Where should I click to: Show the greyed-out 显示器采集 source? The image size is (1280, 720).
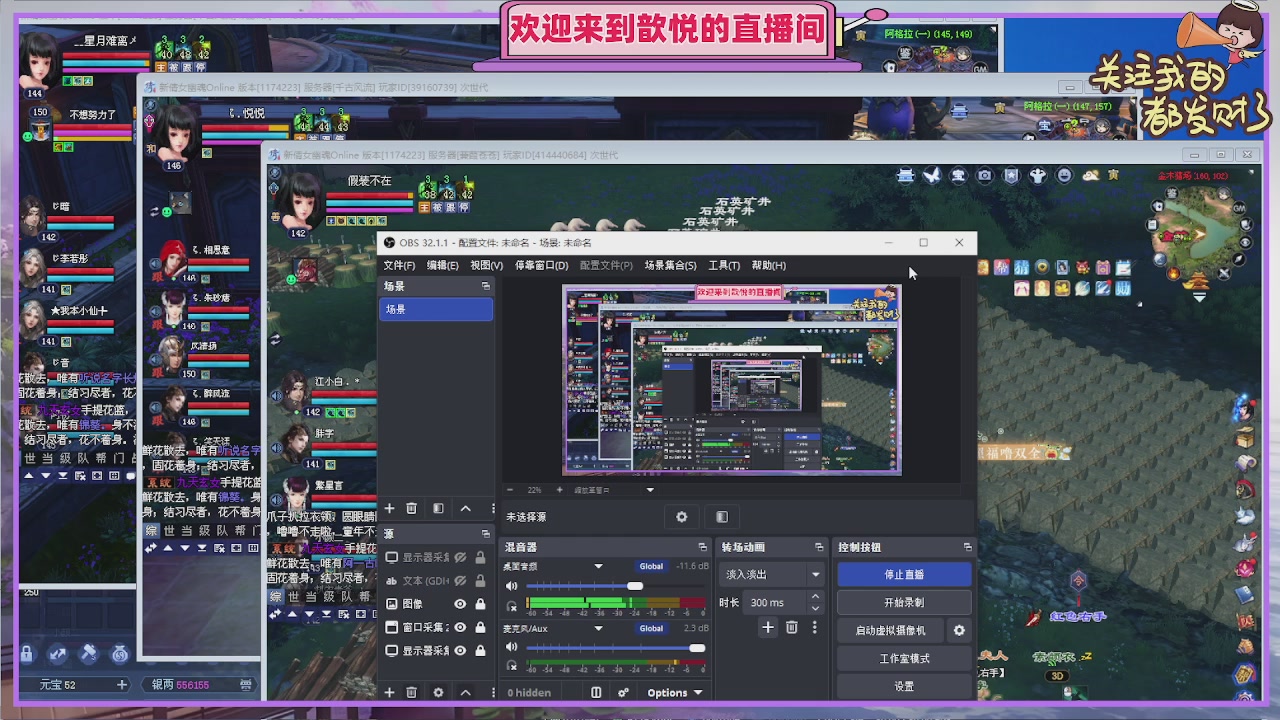point(460,557)
